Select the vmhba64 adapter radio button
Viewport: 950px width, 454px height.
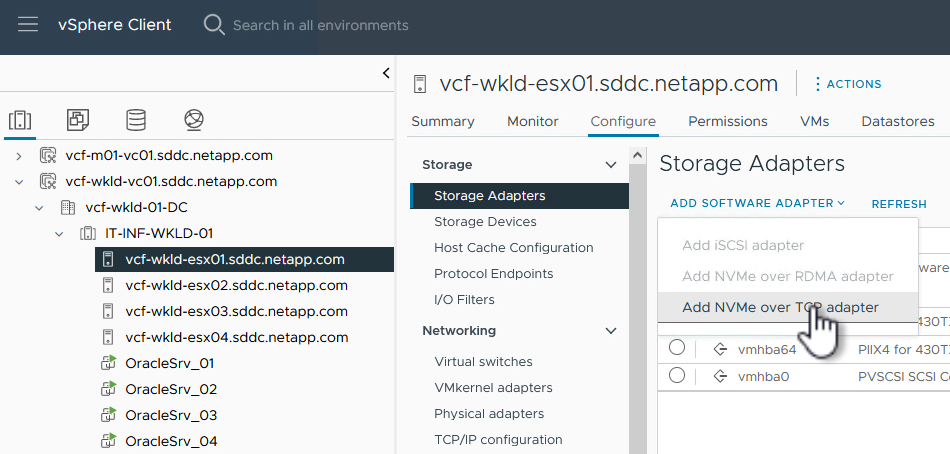(x=677, y=348)
